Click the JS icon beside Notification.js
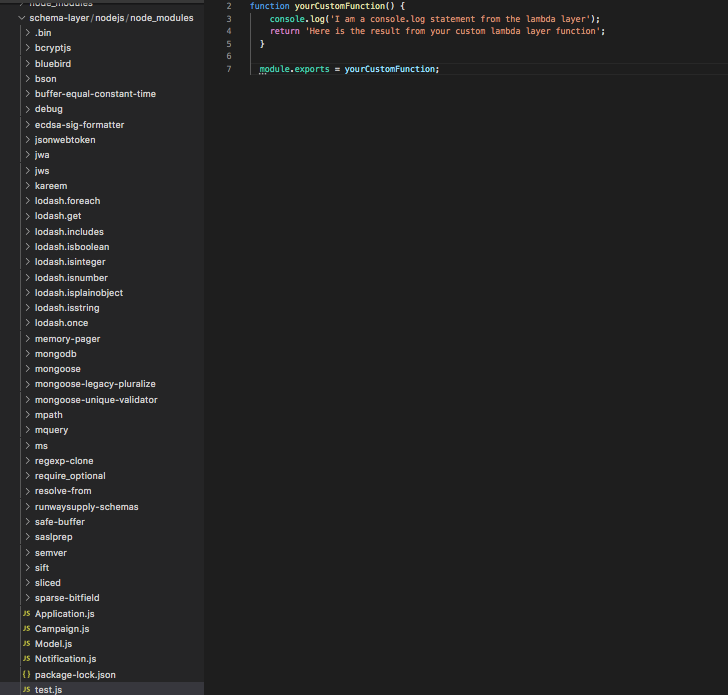 (26, 659)
